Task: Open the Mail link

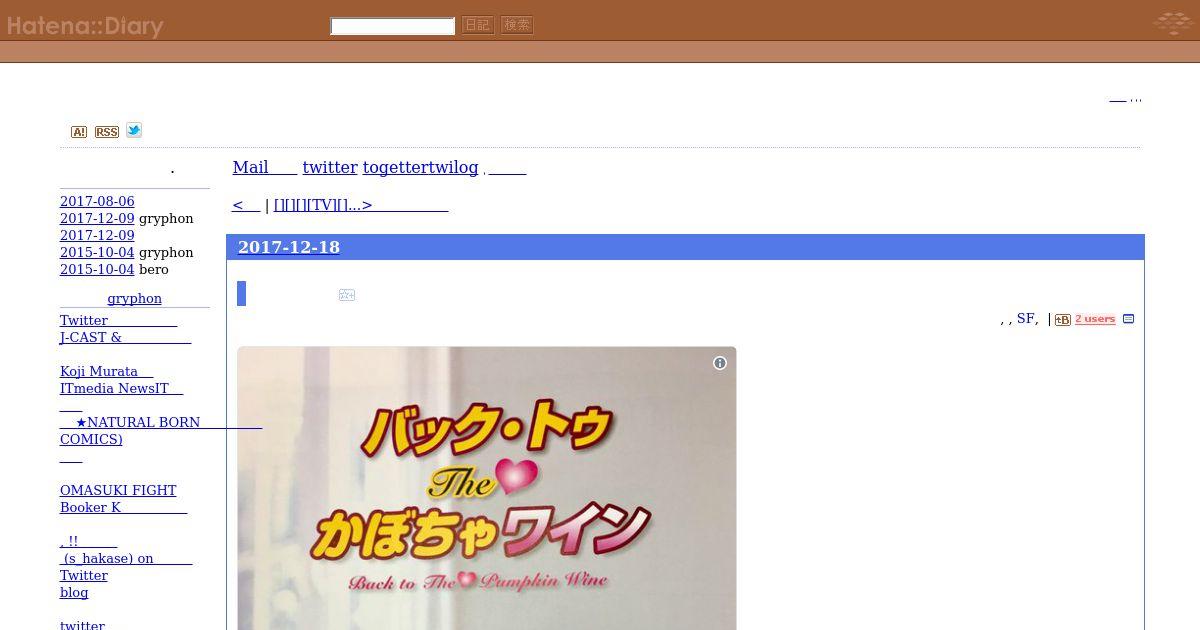Action: pyautogui.click(x=265, y=167)
